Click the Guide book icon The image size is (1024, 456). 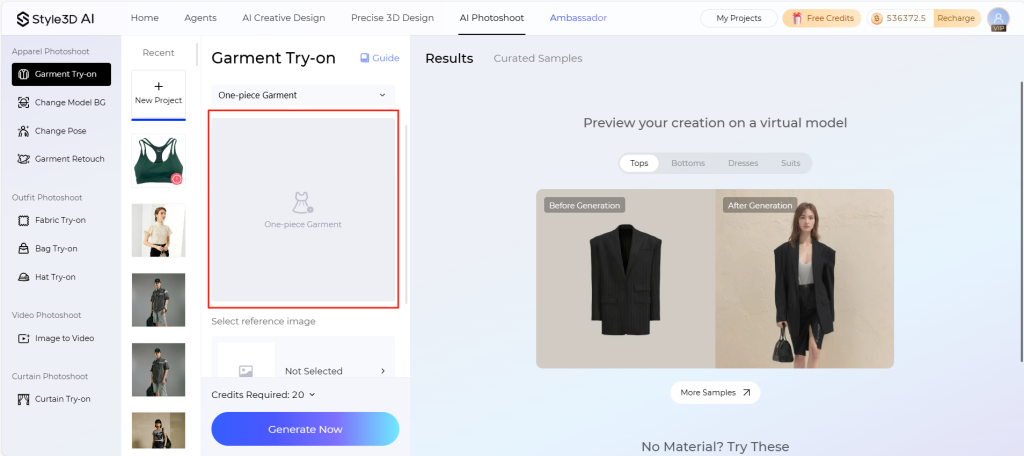364,58
